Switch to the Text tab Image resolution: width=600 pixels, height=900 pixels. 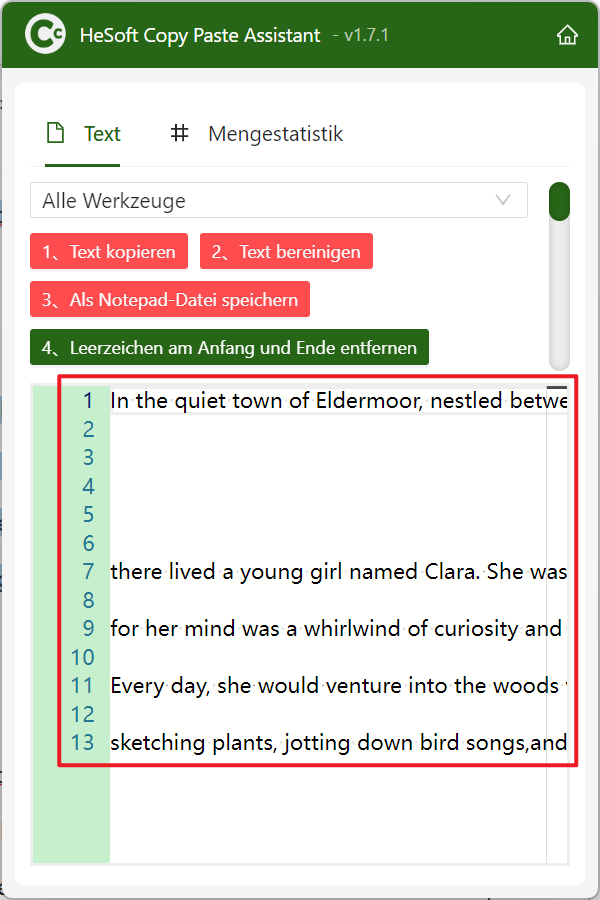83,134
